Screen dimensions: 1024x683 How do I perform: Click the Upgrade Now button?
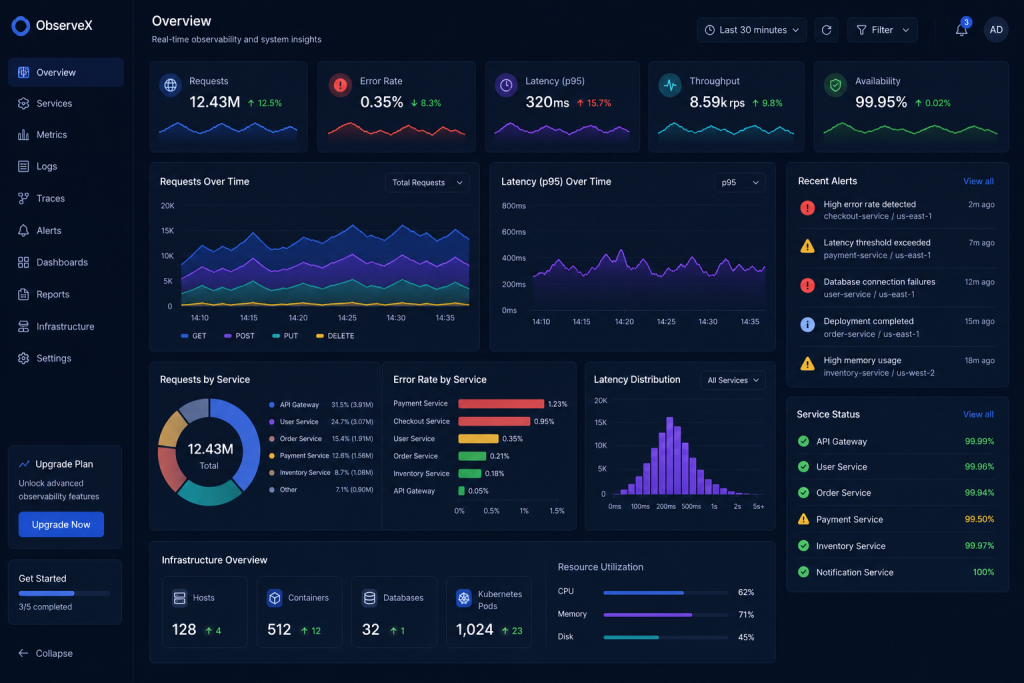61,524
